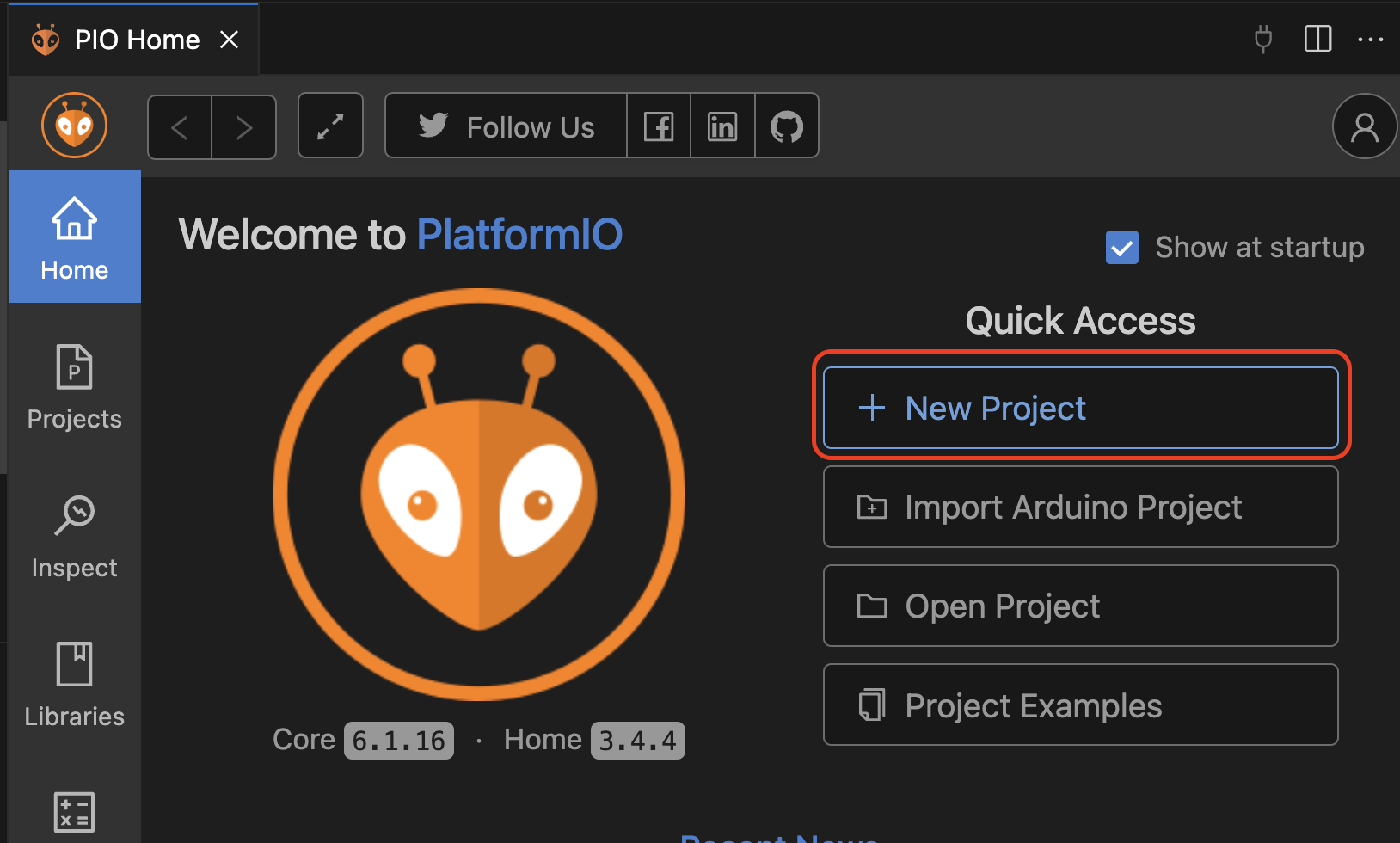
Task: Open Inspect in the sidebar
Action: click(75, 536)
